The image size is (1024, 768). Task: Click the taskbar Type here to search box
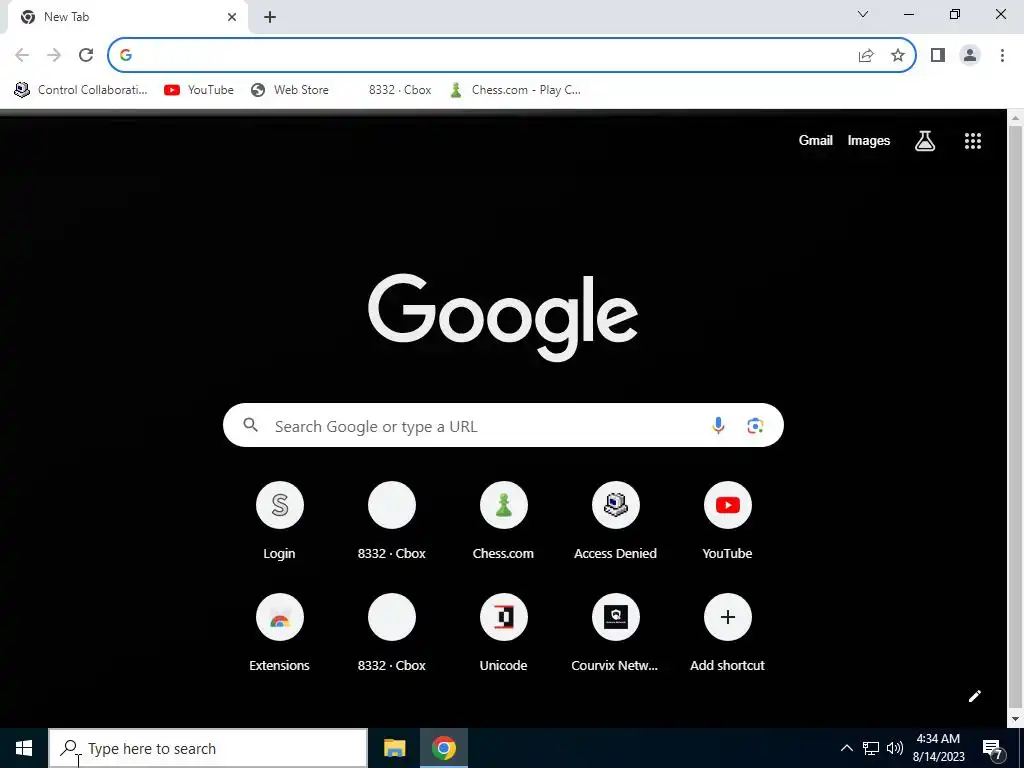point(208,748)
